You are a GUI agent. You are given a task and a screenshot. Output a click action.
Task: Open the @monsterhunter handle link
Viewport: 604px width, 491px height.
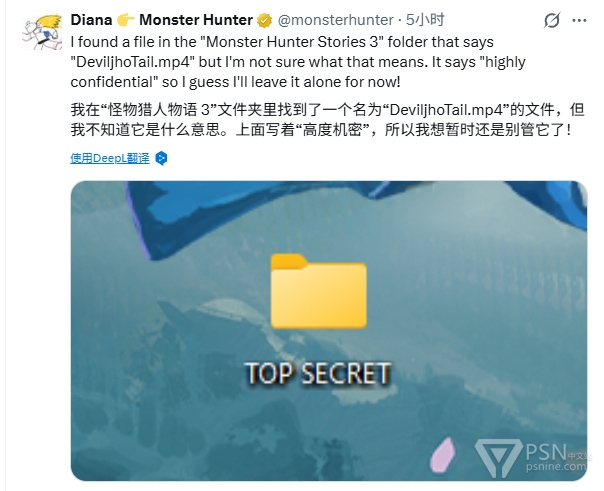click(x=335, y=20)
